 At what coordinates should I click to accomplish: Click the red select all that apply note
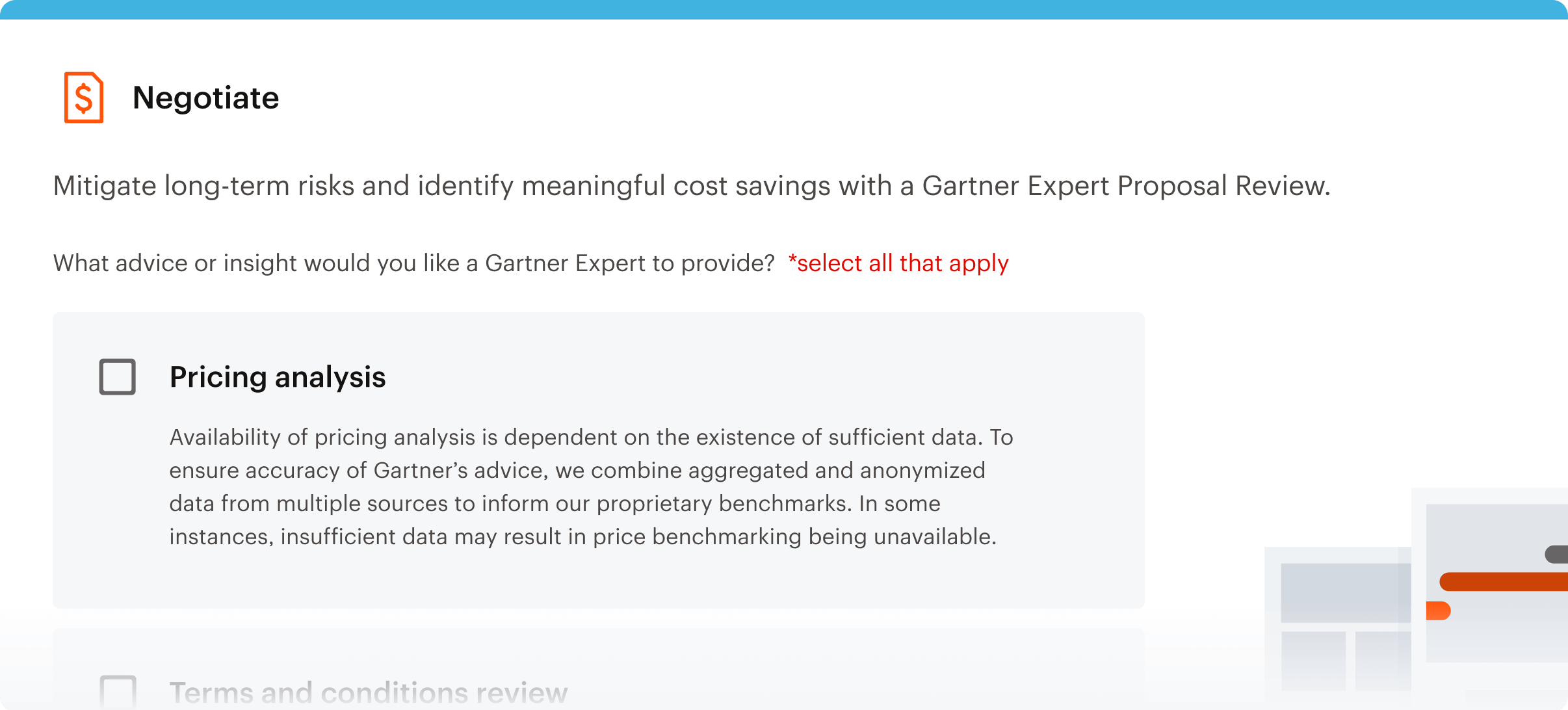898,263
